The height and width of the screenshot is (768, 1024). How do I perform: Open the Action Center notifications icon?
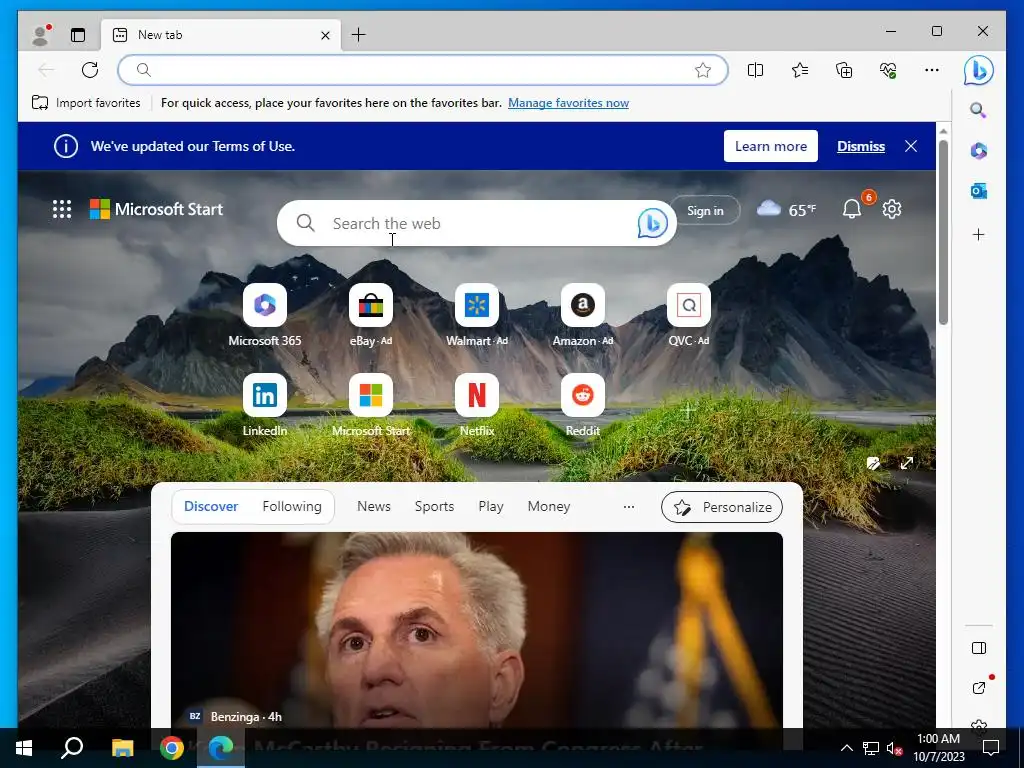click(x=991, y=748)
